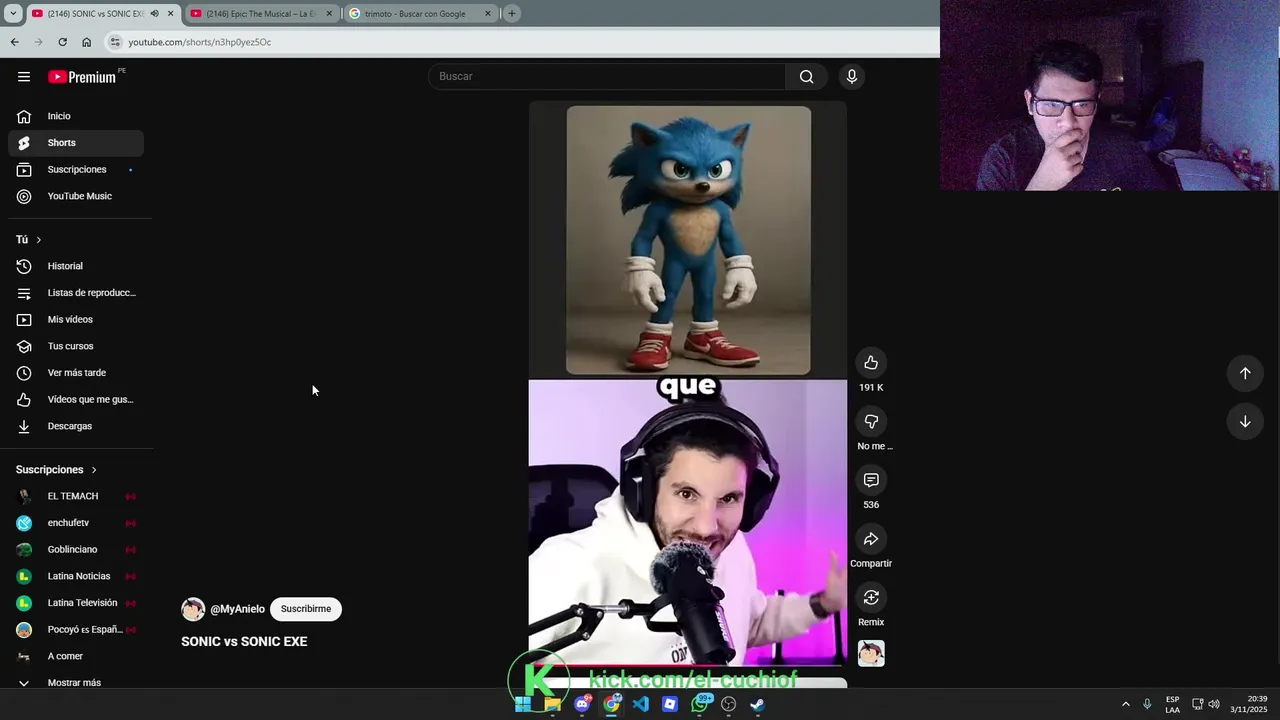Click the Buscar search field
The image size is (1280, 720).
607,77
